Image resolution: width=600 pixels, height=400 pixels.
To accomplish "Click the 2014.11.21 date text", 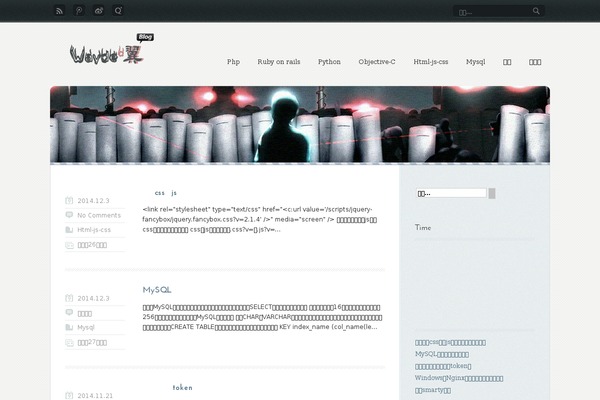I will pyautogui.click(x=95, y=396).
